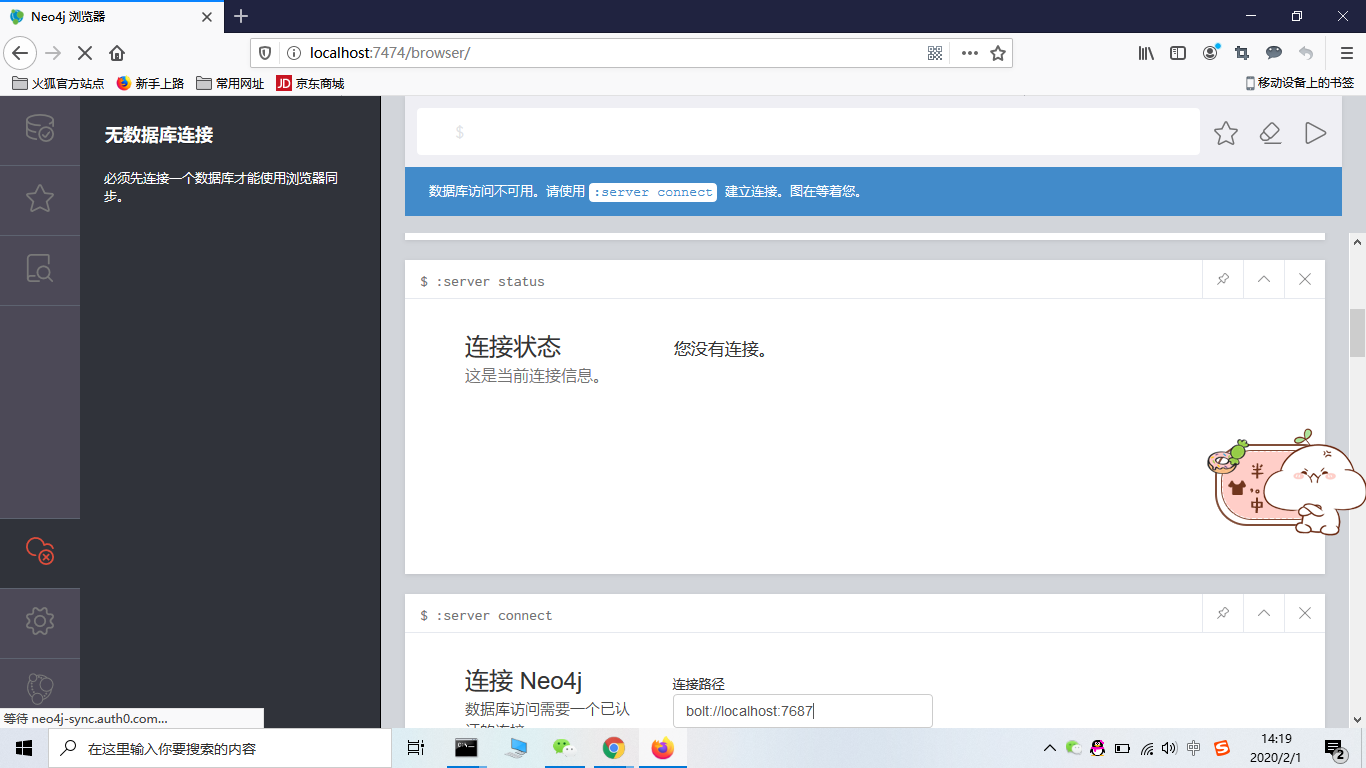The height and width of the screenshot is (768, 1366).
Task: Open the command prompt taskbar icon
Action: tap(466, 748)
